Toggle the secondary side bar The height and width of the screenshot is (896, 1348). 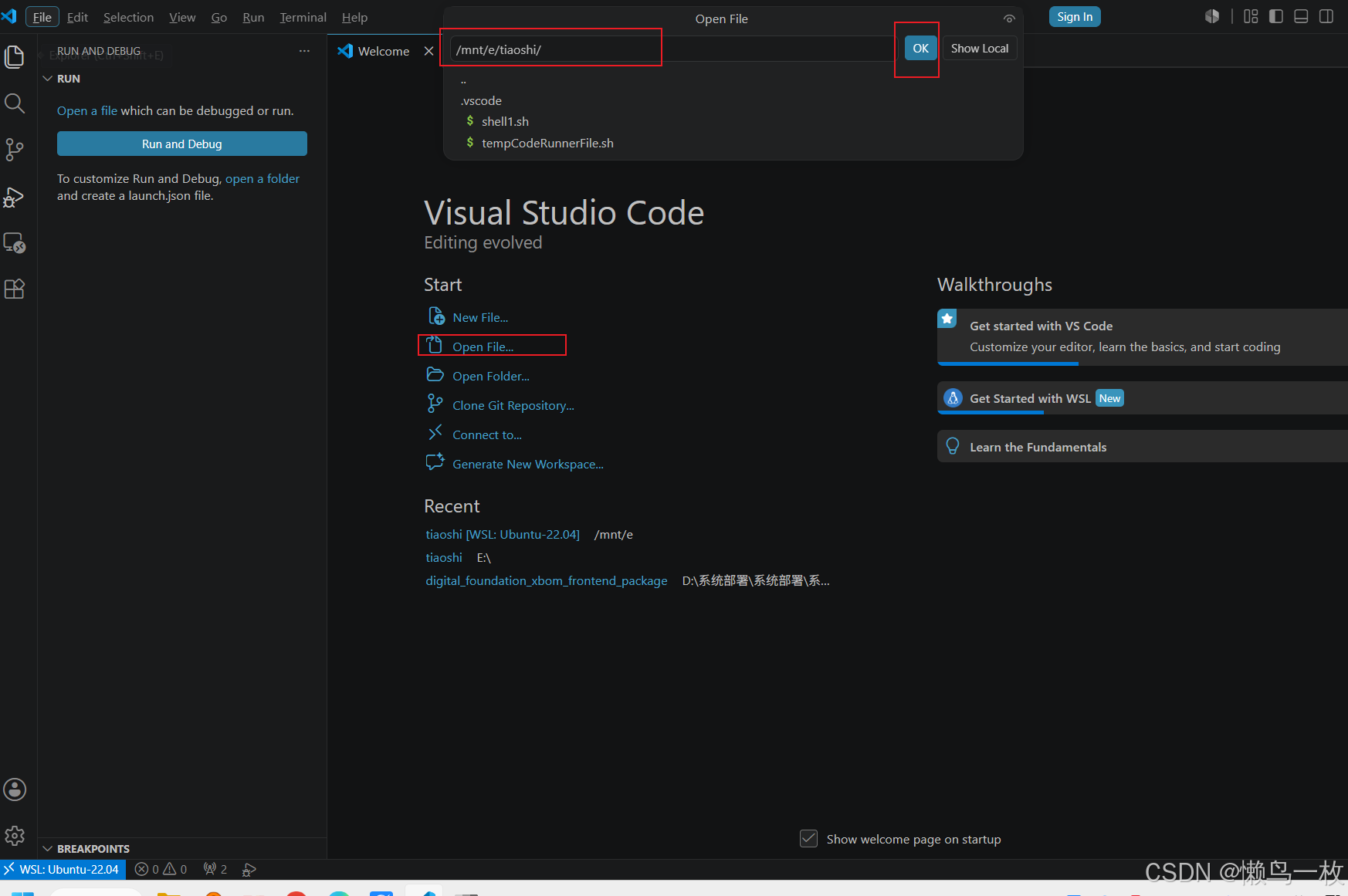coord(1326,16)
